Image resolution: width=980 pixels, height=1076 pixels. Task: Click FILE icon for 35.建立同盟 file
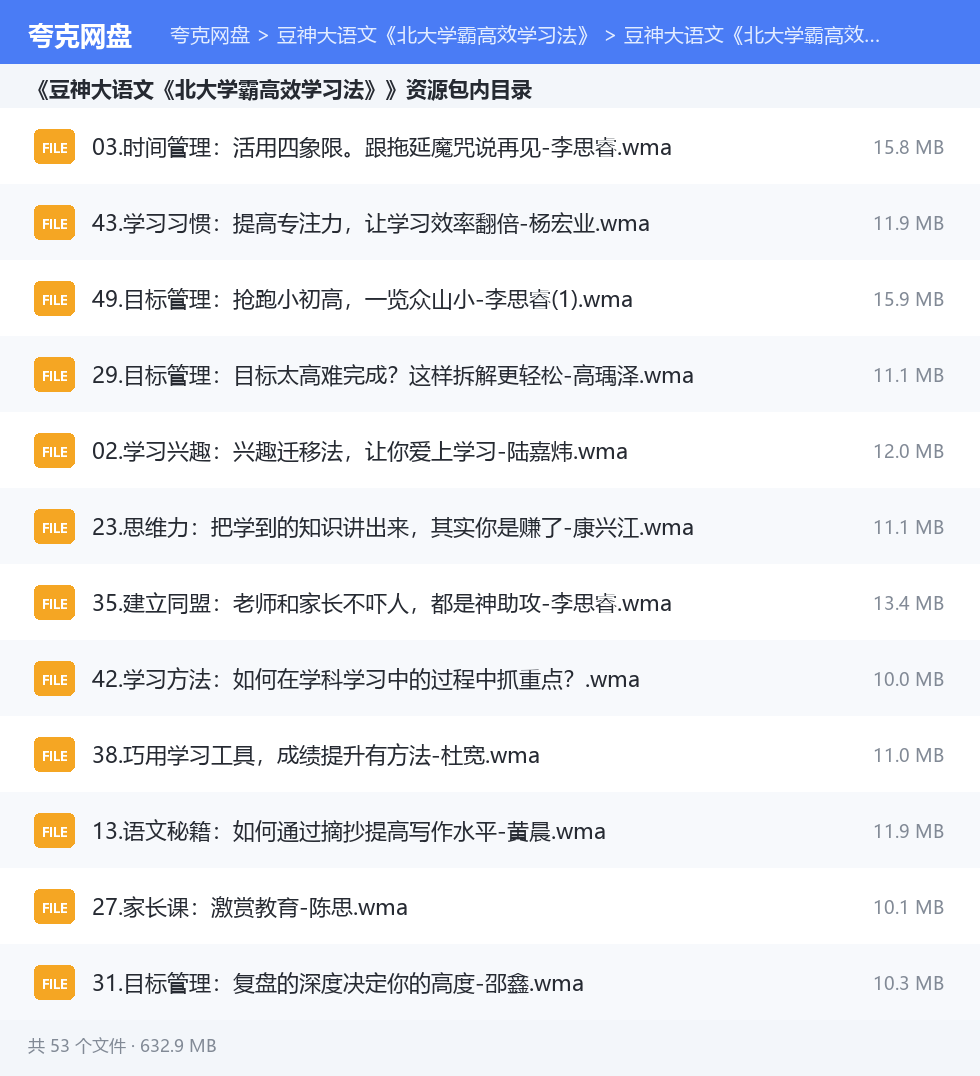(x=54, y=603)
